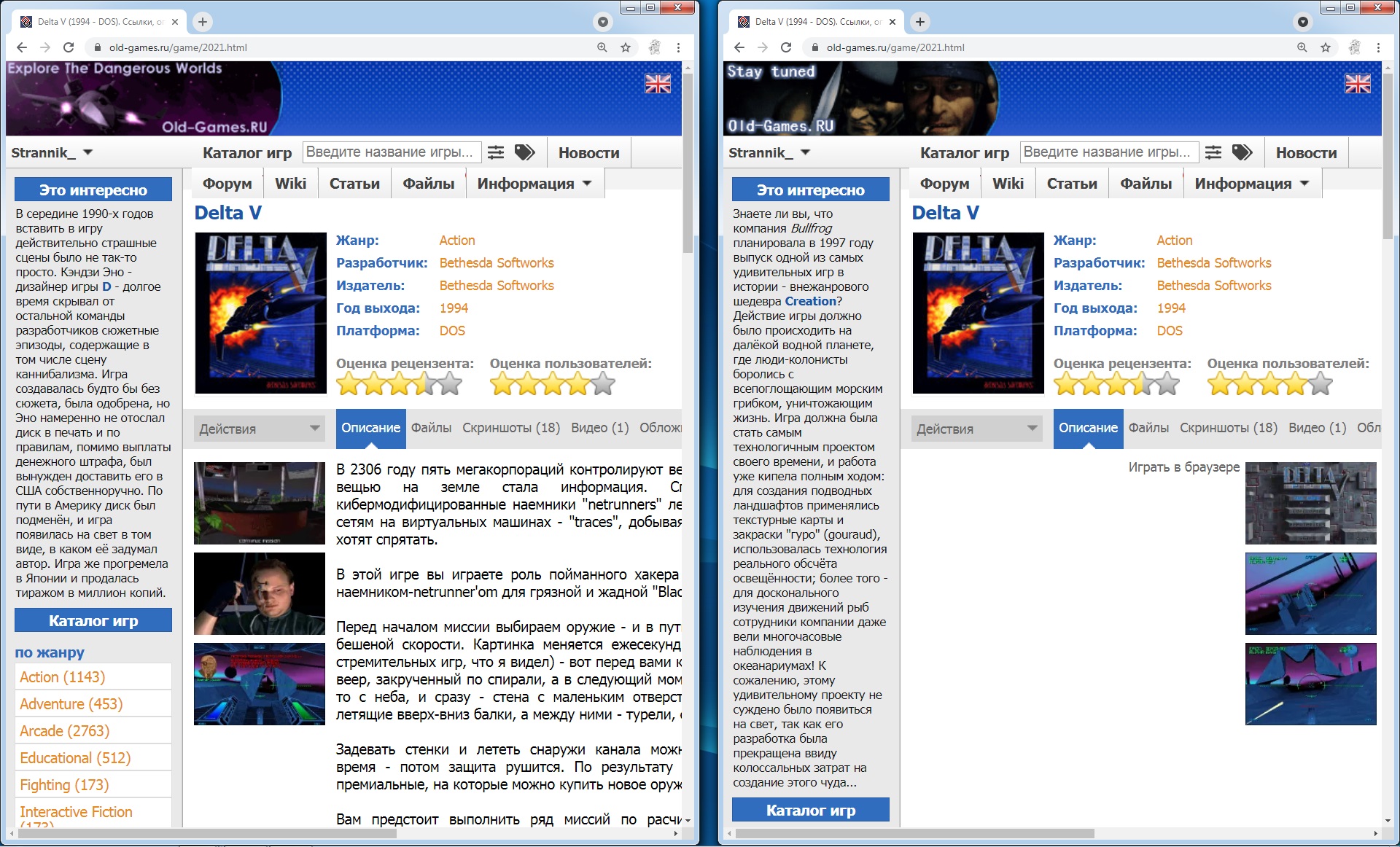The height and width of the screenshot is (847, 1400).
Task: Reload the page in right browser window
Action: click(785, 47)
